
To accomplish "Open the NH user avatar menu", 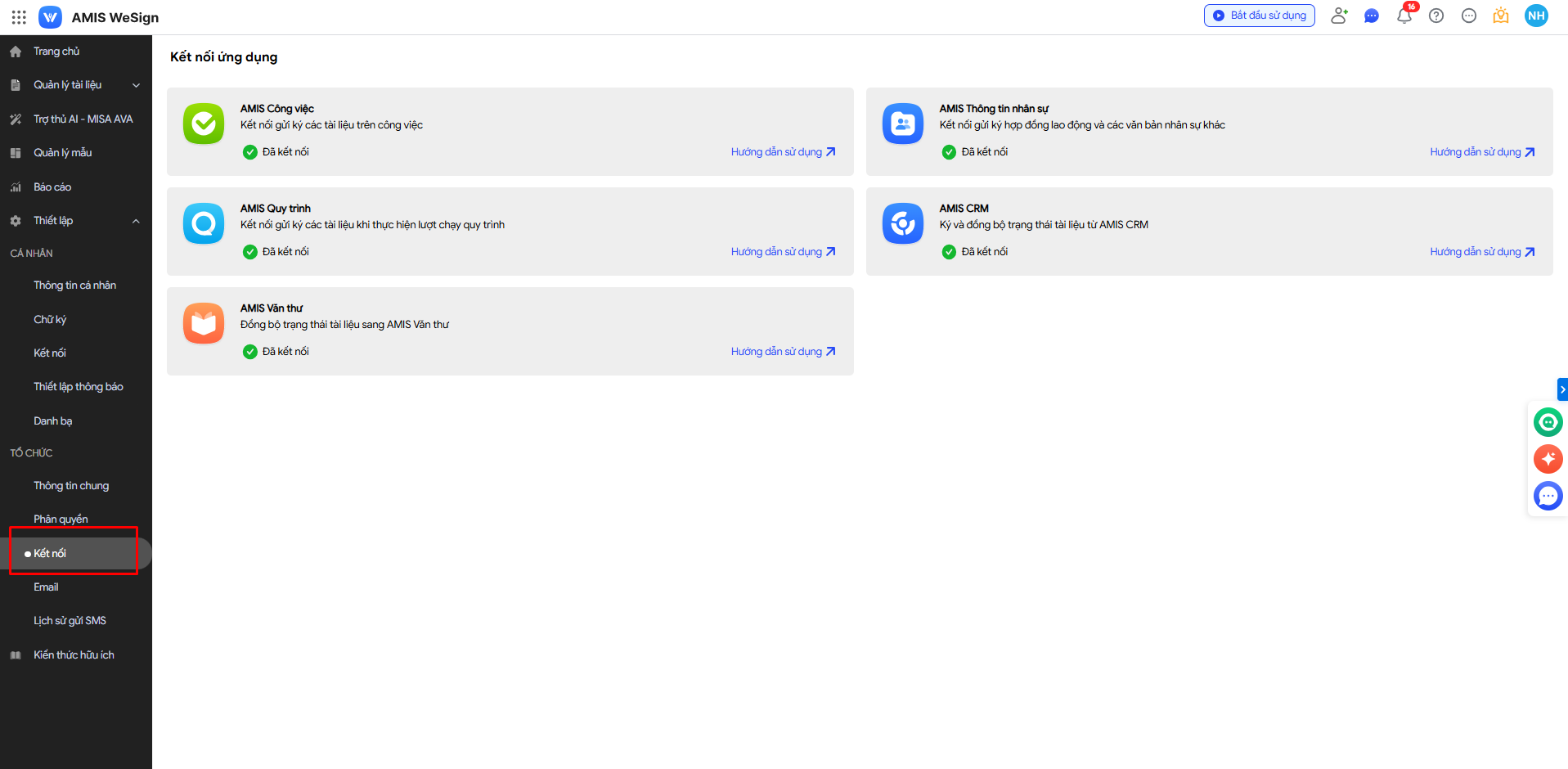I will click(x=1536, y=16).
